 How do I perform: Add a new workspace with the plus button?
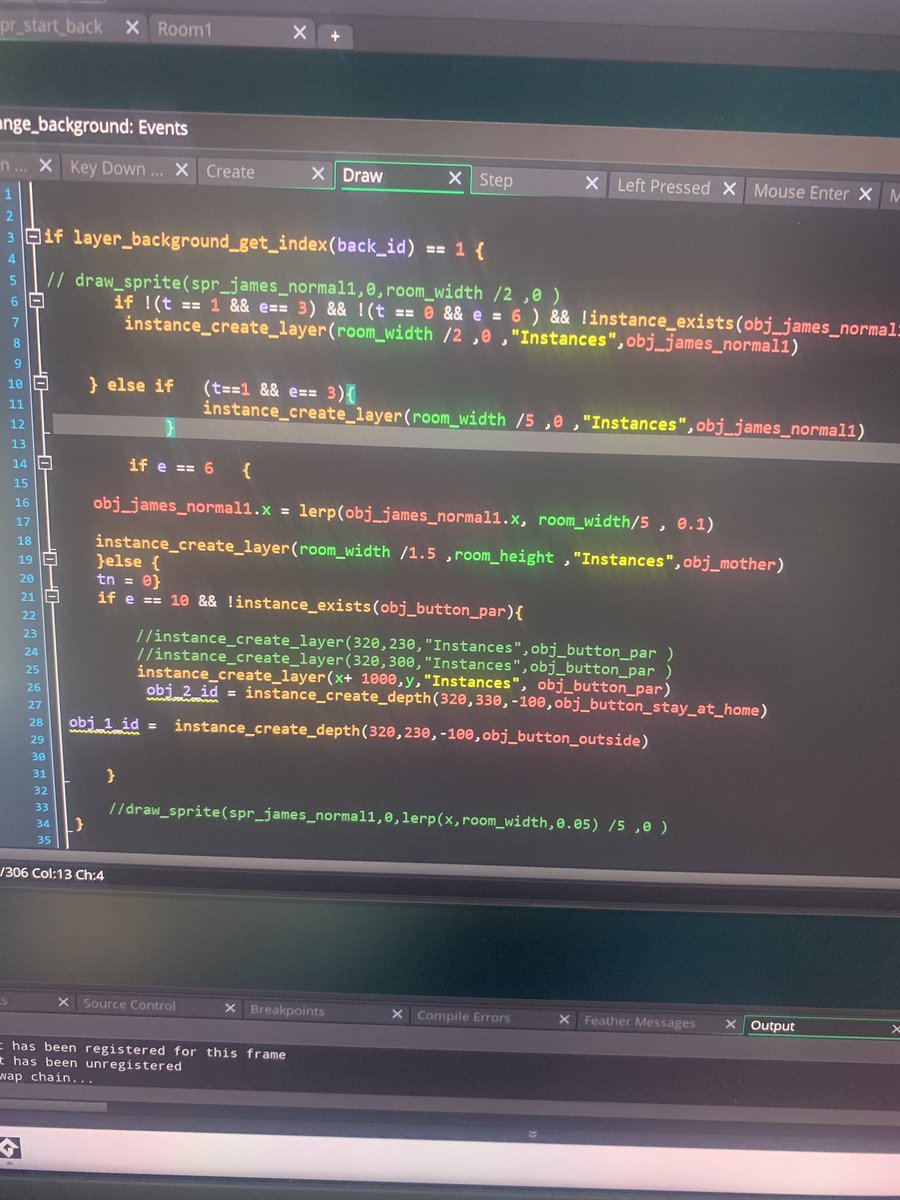click(335, 36)
